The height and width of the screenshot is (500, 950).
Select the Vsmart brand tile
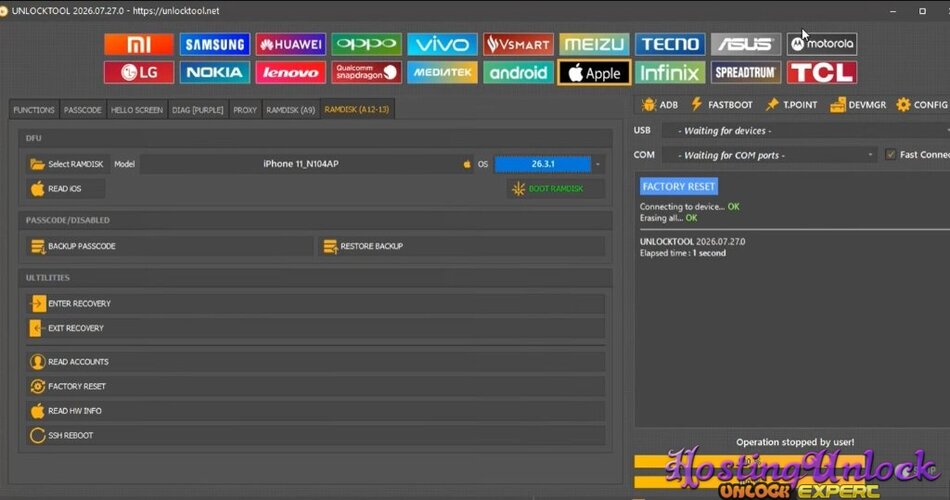click(x=518, y=44)
